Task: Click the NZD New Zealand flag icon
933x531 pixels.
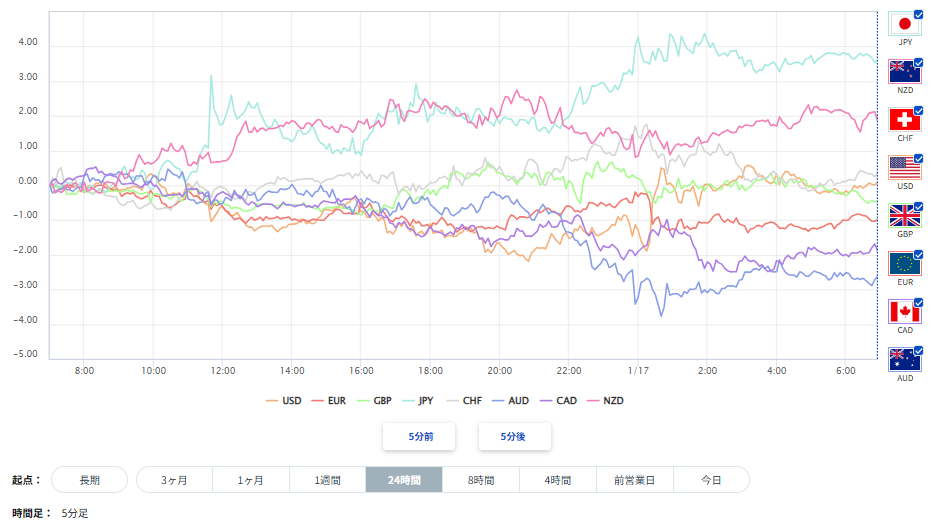Action: click(904, 72)
